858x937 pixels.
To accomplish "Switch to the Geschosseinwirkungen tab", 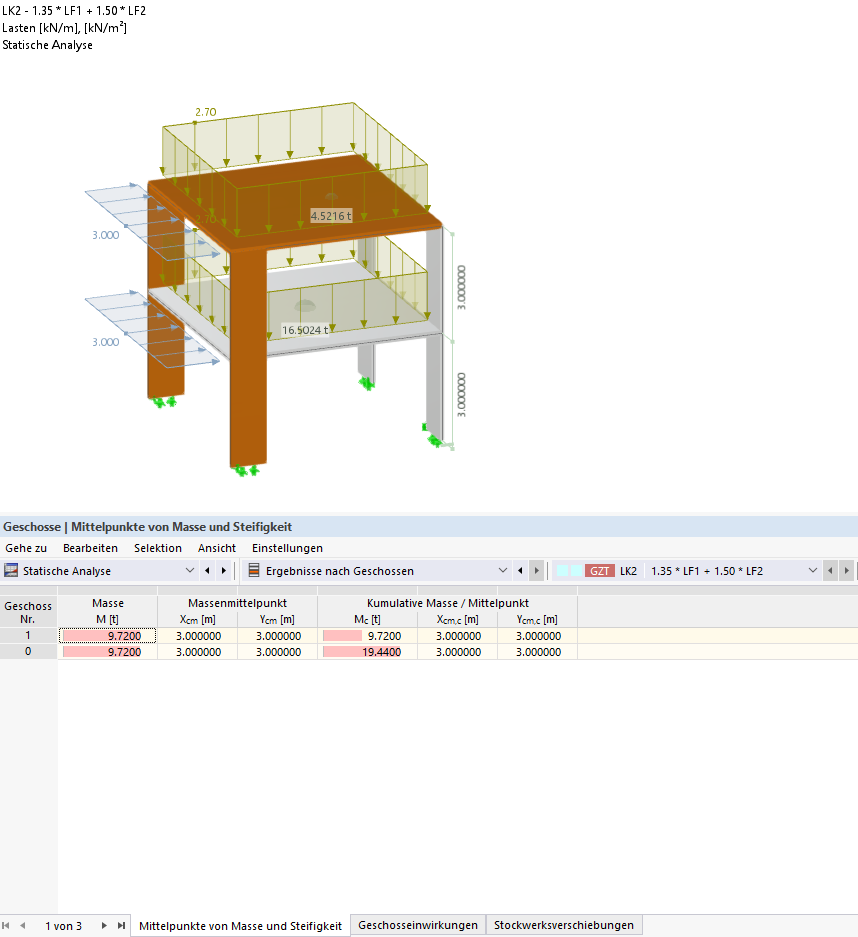I will coord(418,925).
